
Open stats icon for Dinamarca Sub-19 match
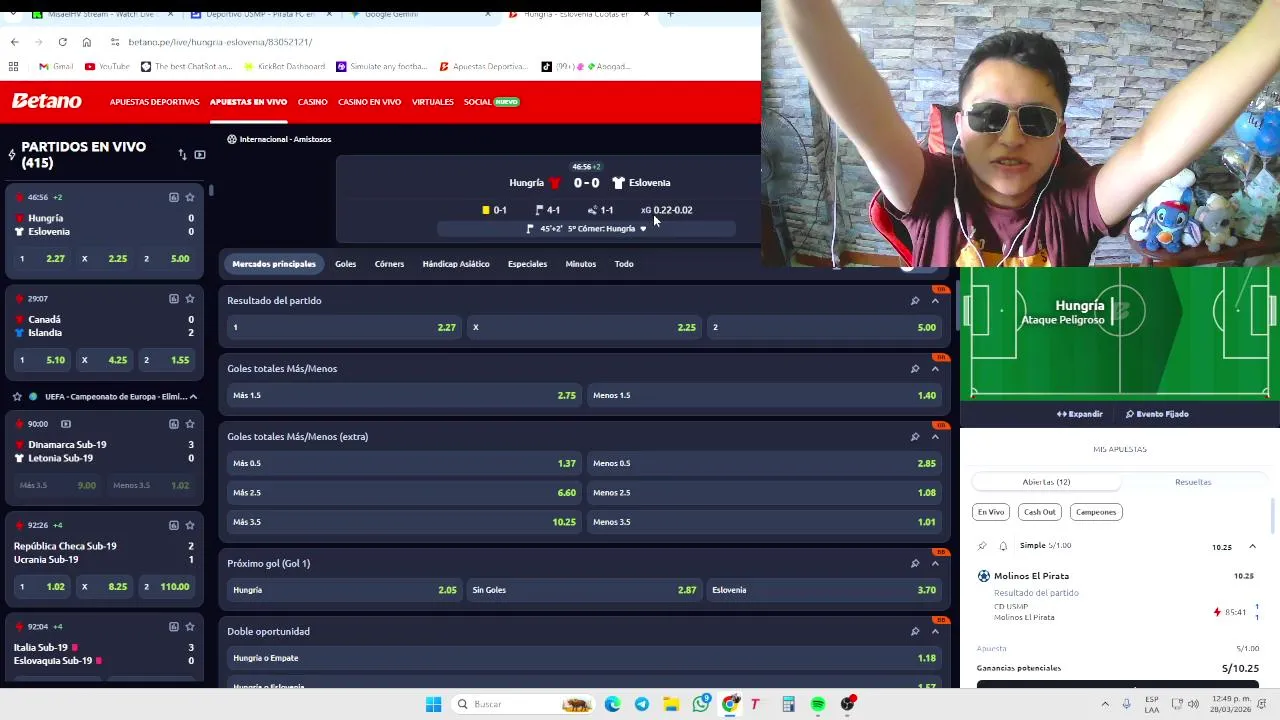(x=173, y=423)
